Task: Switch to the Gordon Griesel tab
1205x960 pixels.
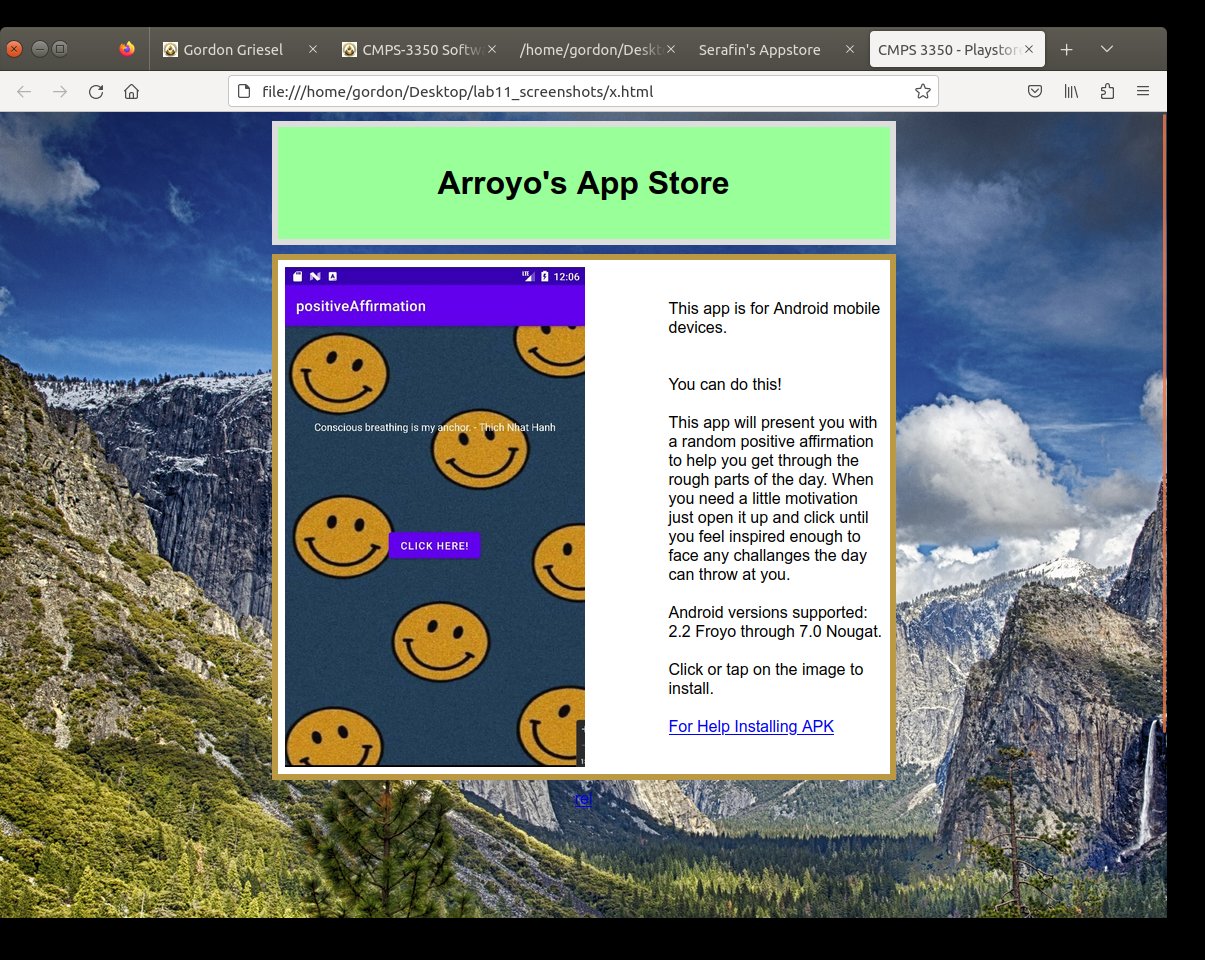Action: click(x=230, y=49)
